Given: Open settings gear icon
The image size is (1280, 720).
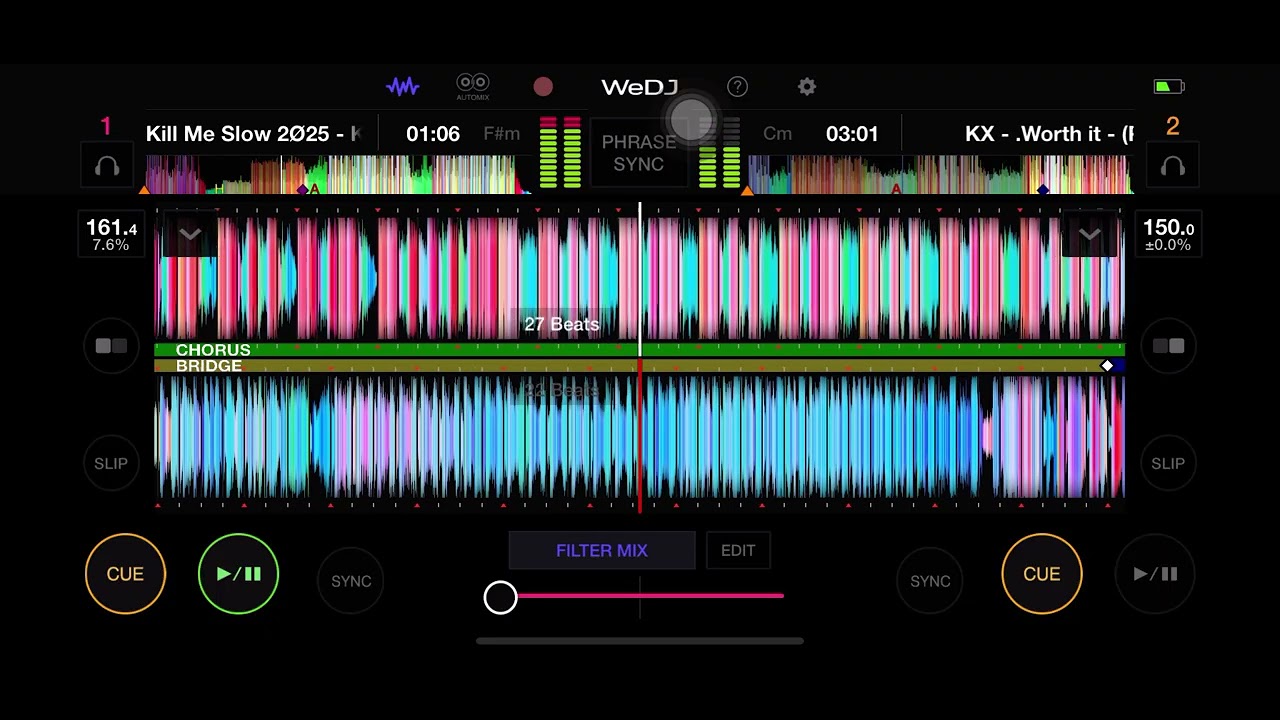Looking at the screenshot, I should [x=807, y=87].
